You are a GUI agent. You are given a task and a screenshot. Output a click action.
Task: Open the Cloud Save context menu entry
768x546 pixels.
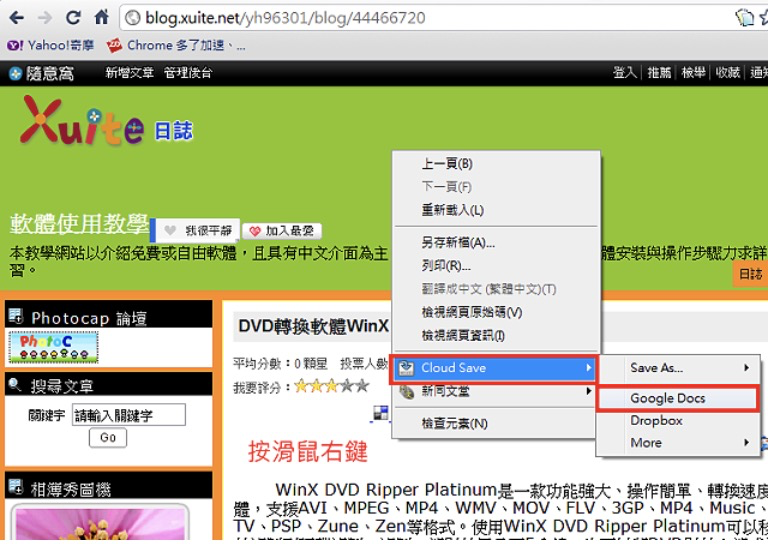click(x=494, y=368)
